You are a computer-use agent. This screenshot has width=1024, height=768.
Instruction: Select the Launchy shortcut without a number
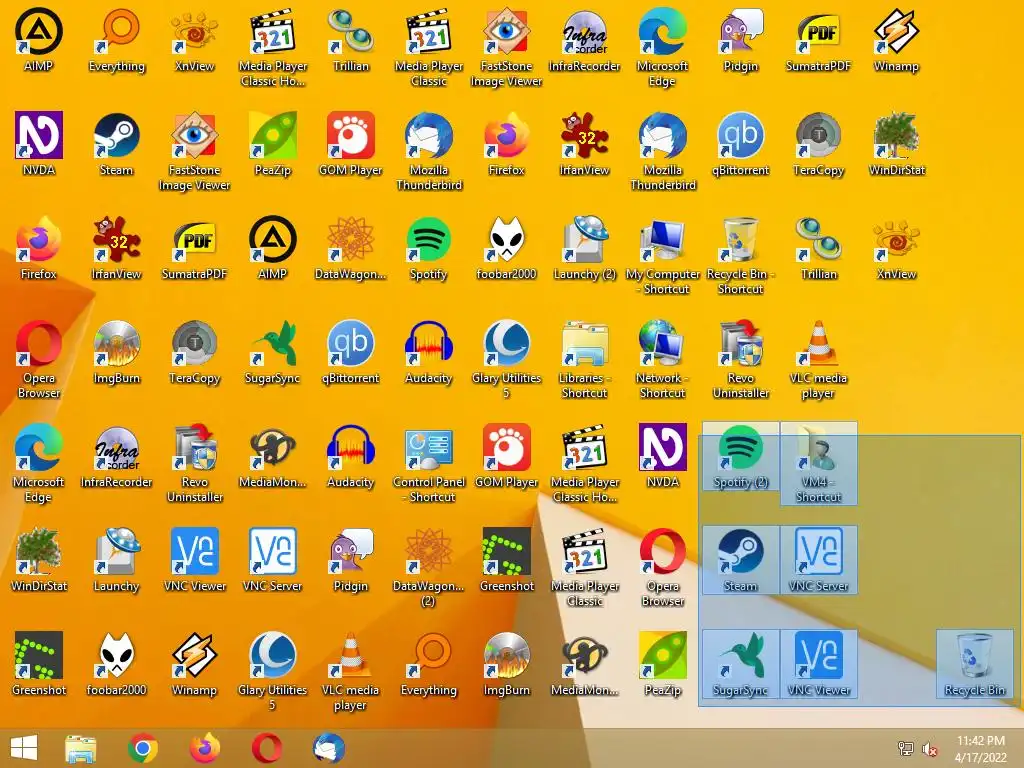coord(116,561)
